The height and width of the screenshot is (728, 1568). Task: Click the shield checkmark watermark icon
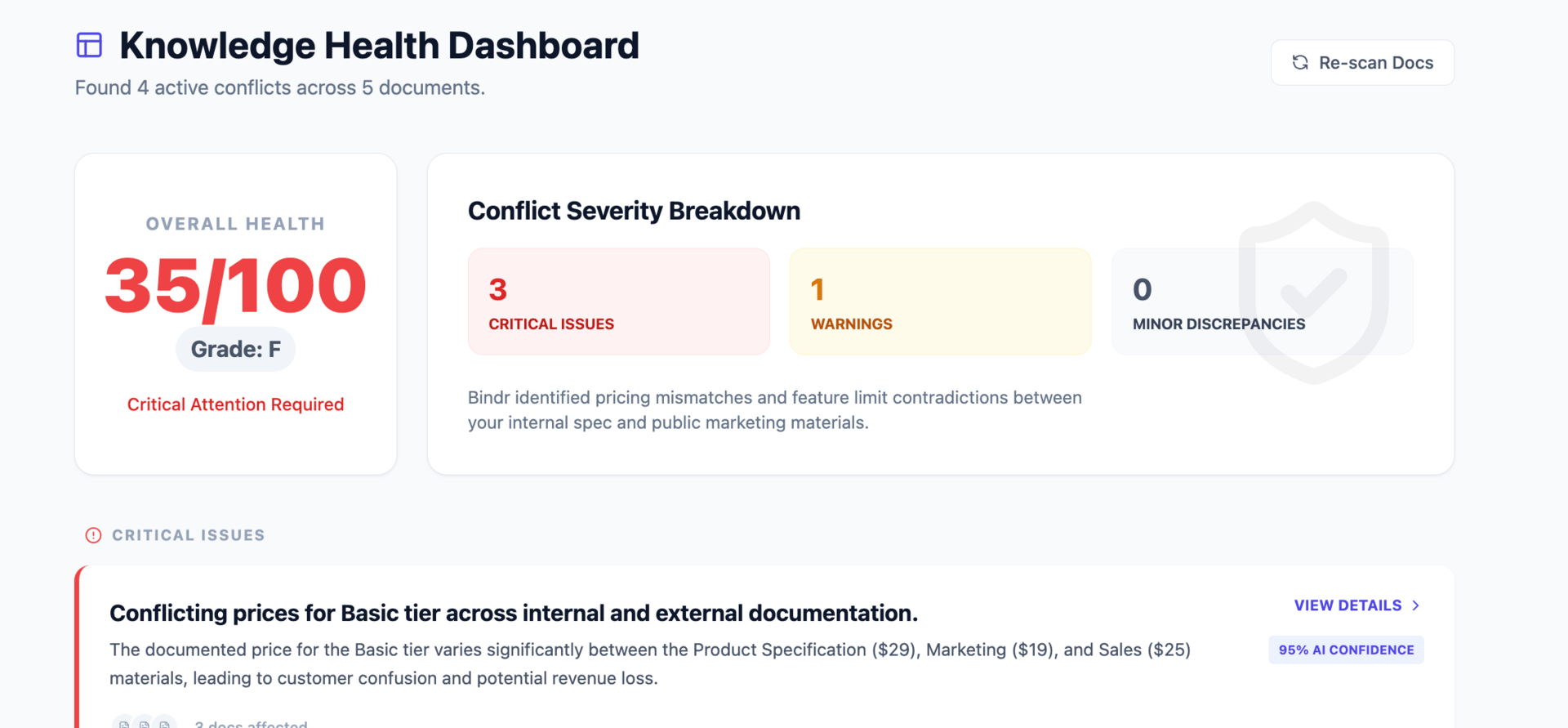pyautogui.click(x=1313, y=292)
